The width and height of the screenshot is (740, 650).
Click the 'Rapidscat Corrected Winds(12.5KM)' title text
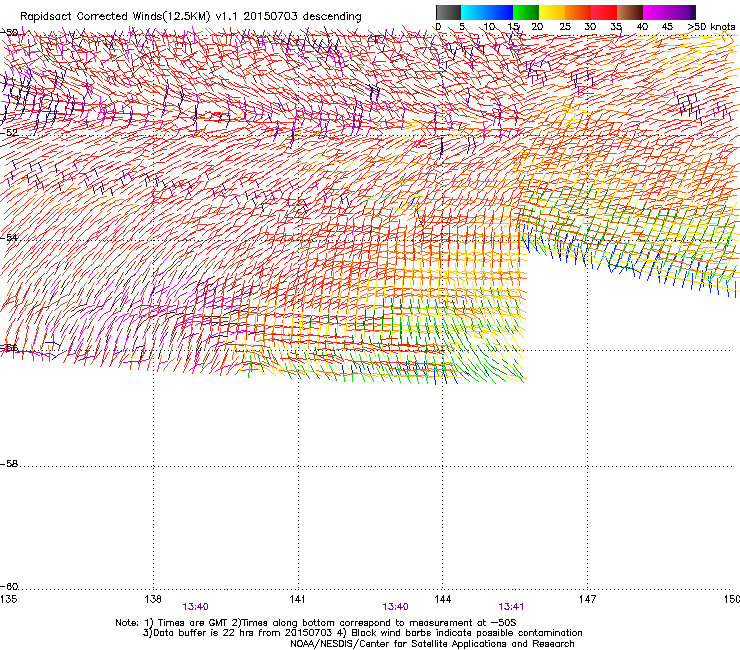coord(115,17)
